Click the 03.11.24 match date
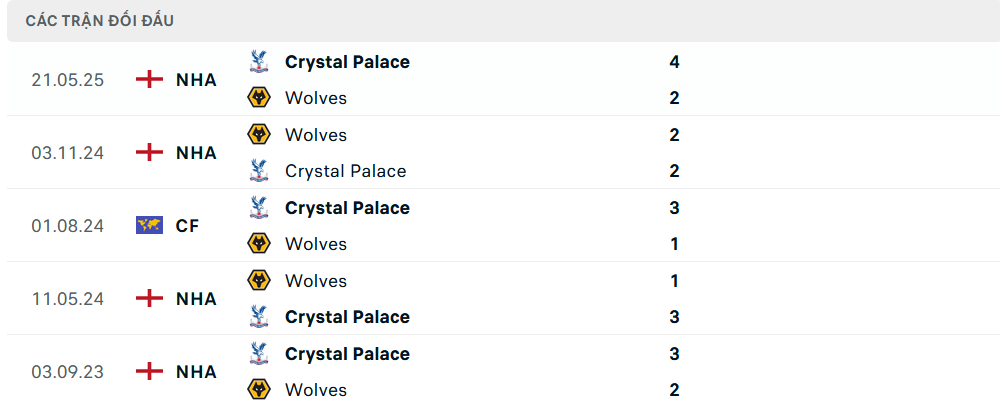Viewport: 1000px width, 406px height. point(68,153)
